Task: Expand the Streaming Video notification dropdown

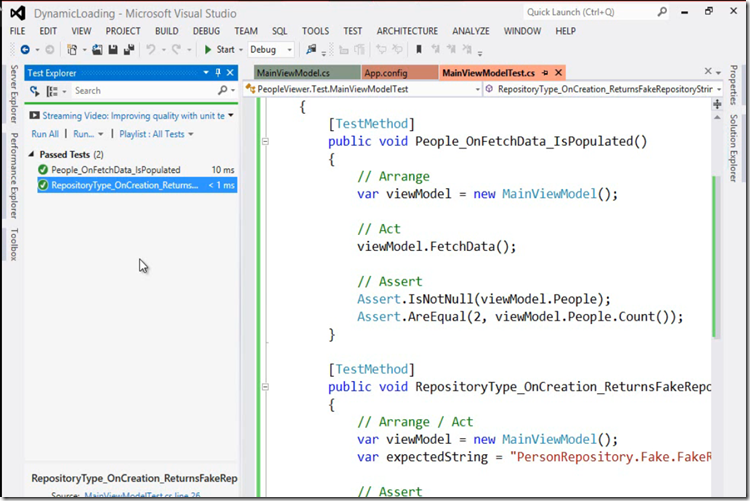Action: pyautogui.click(x=231, y=115)
